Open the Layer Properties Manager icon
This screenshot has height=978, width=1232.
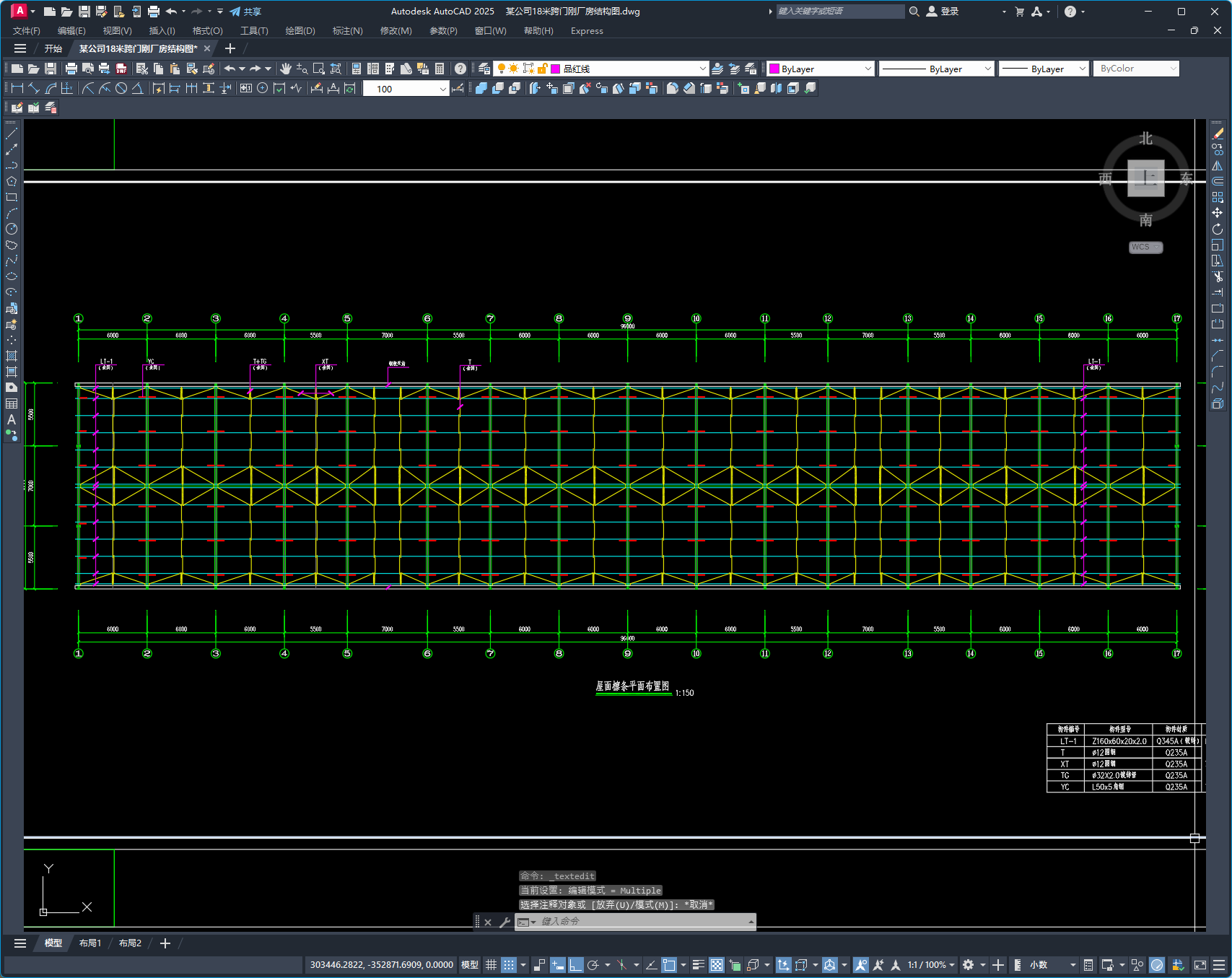[x=484, y=69]
